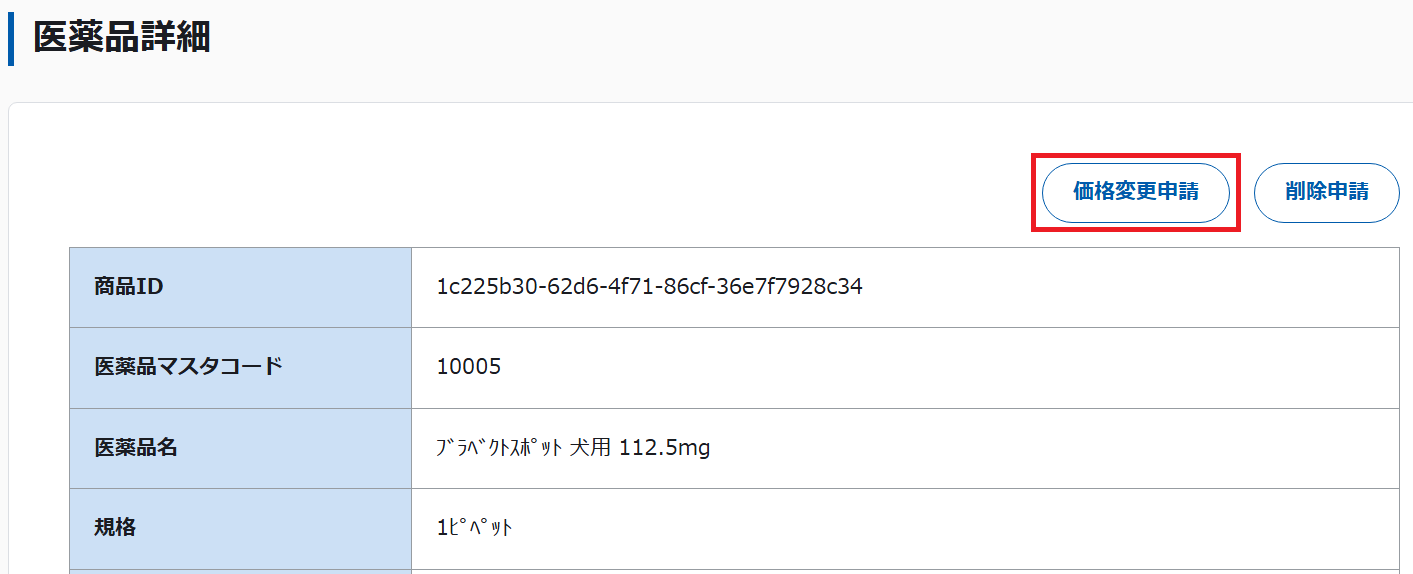
Task: Click the 価格変更申請 button
Action: pyautogui.click(x=1135, y=192)
